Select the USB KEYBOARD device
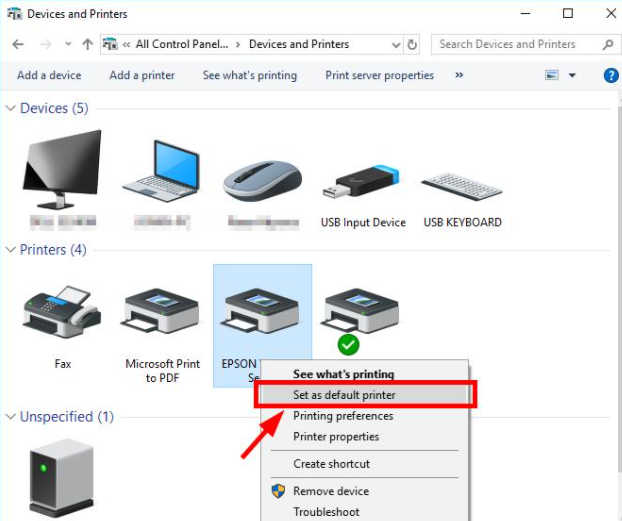Image resolution: width=622 pixels, height=521 pixels. pyautogui.click(x=462, y=185)
